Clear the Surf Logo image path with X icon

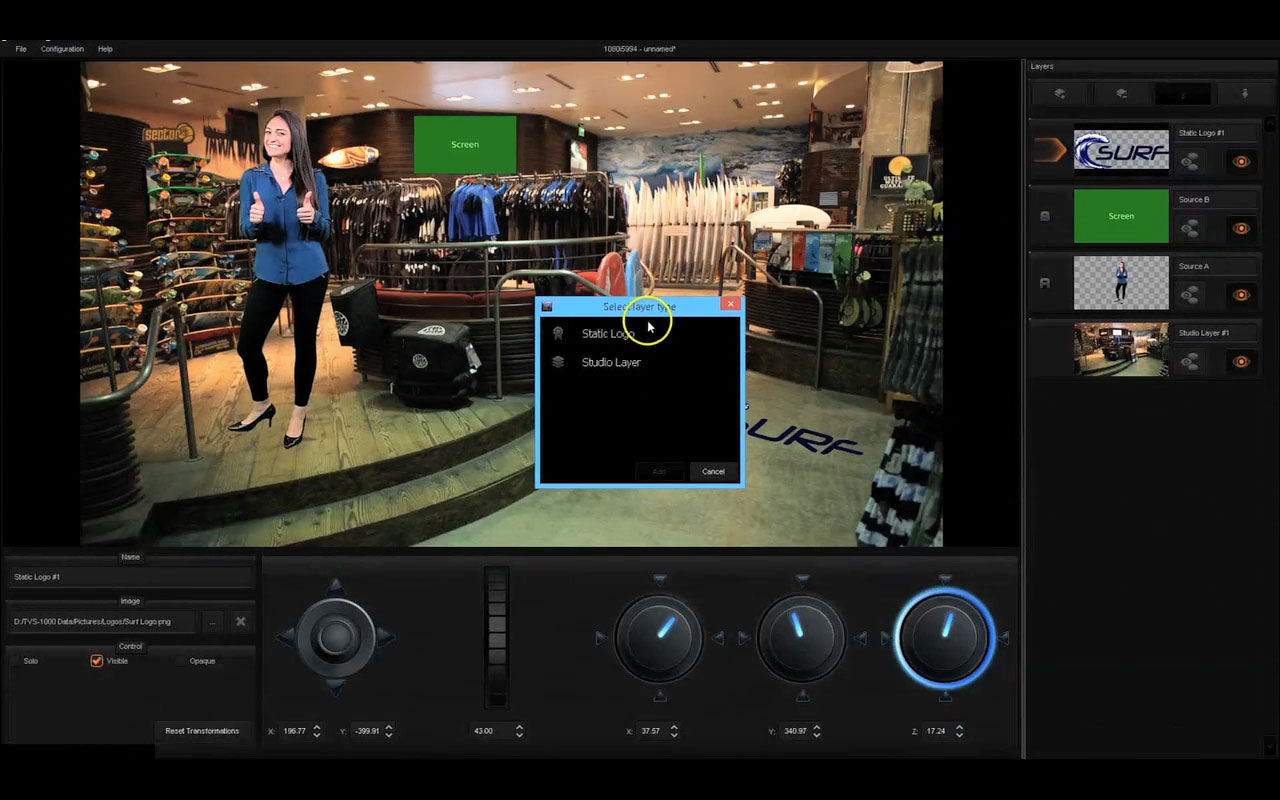click(x=240, y=621)
